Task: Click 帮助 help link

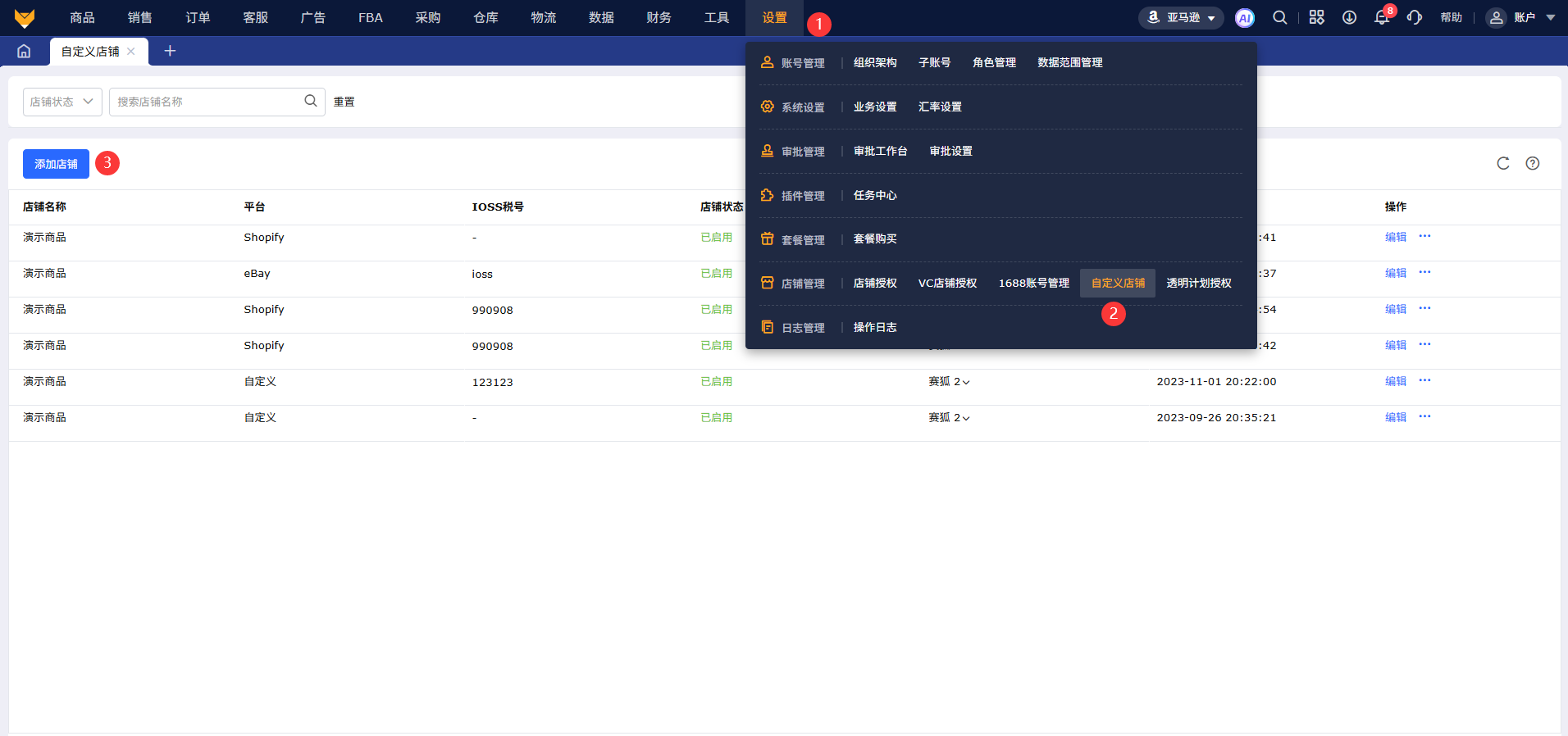Action: pos(1451,17)
